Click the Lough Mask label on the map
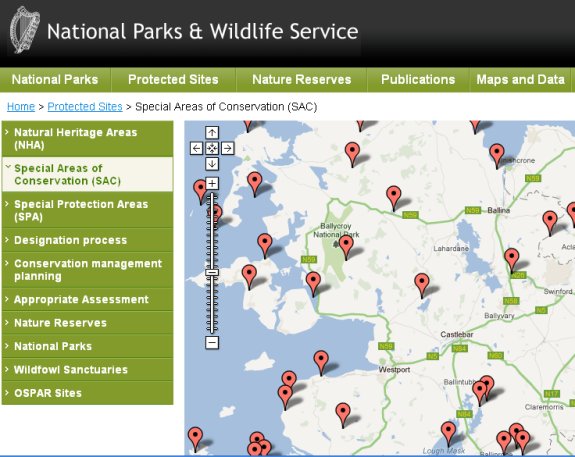 (444, 451)
